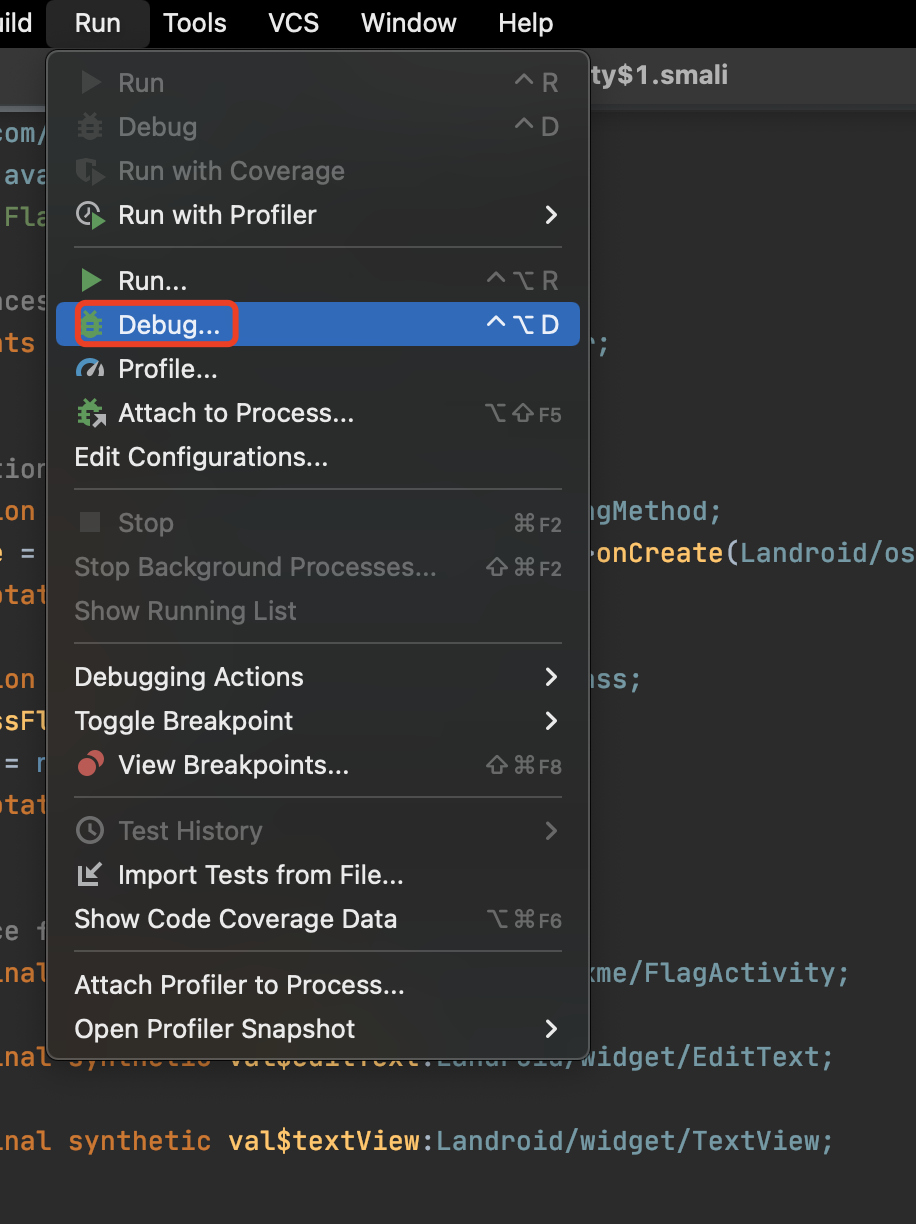The width and height of the screenshot is (916, 1224).
Task: Click the Attach to Process bug icon
Action: pyautogui.click(x=91, y=413)
